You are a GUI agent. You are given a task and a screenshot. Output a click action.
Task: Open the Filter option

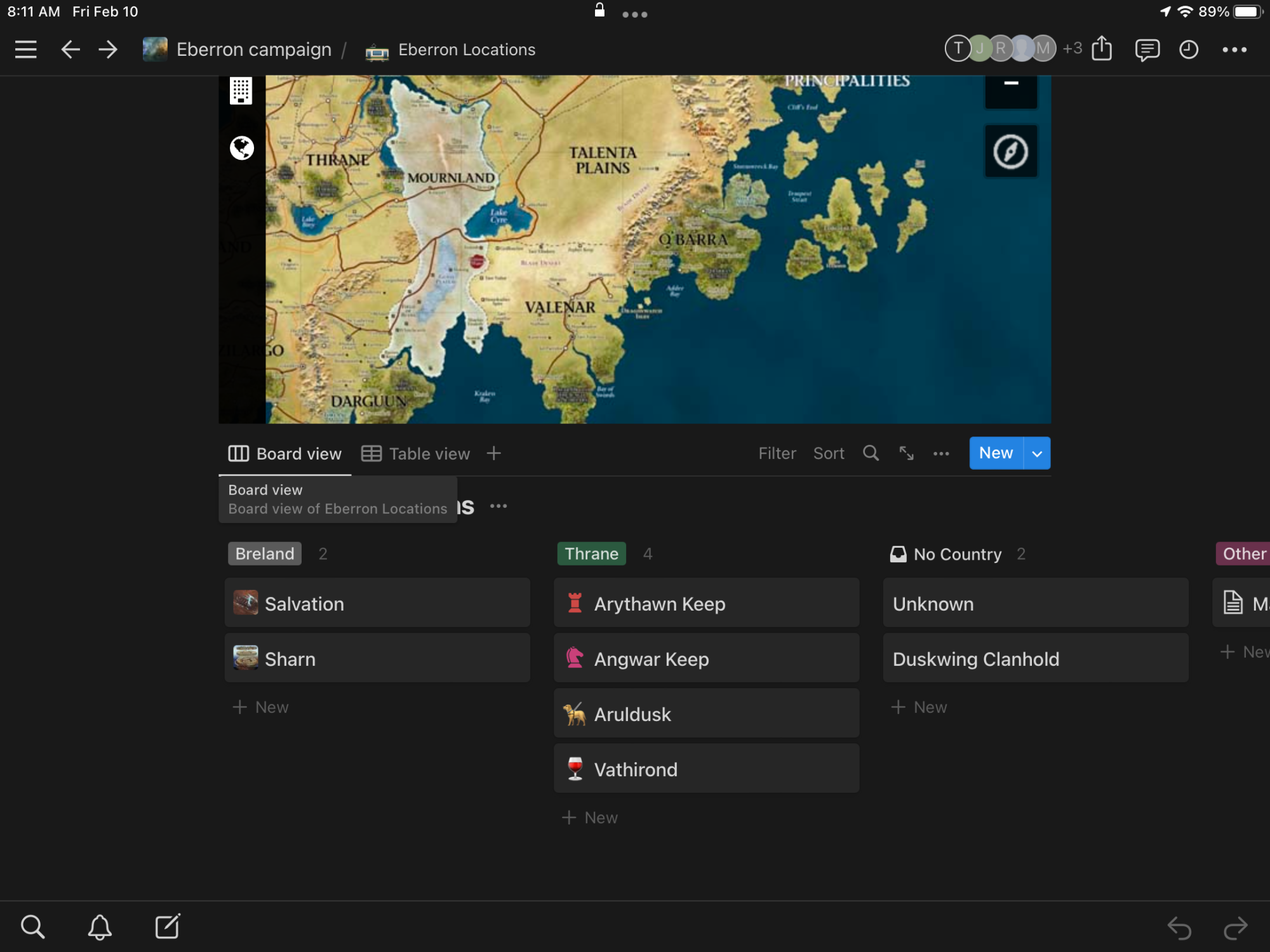(777, 453)
